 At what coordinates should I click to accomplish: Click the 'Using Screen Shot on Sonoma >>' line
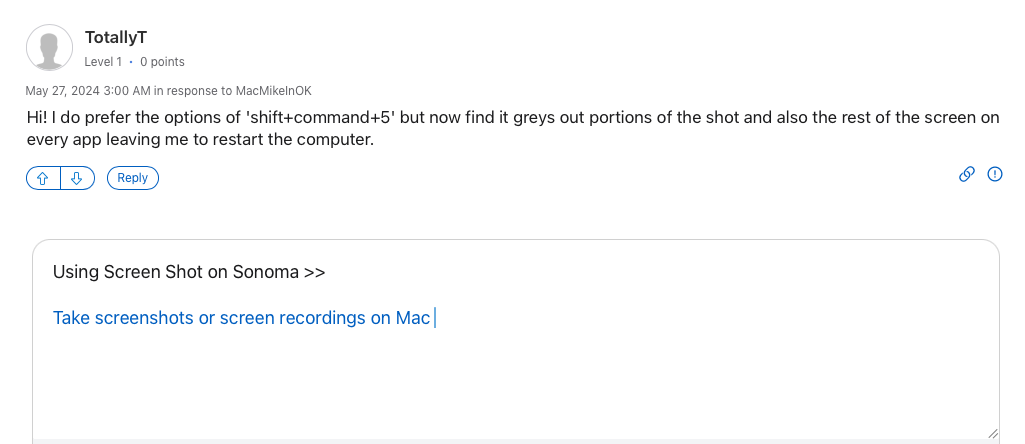189,272
